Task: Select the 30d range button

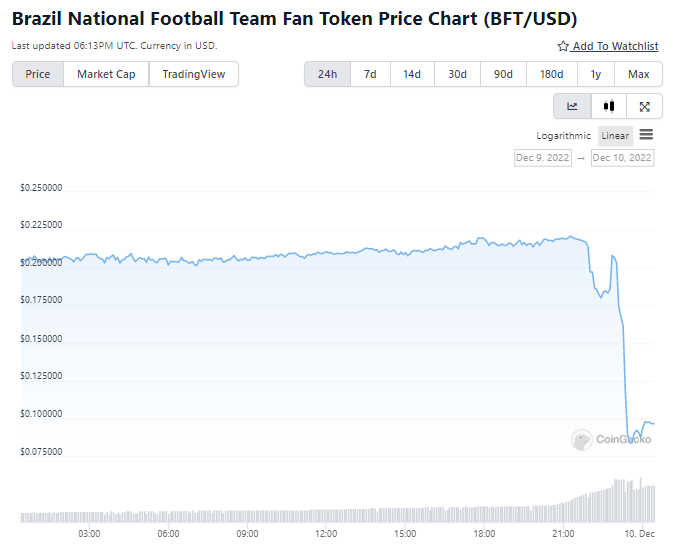Action: 458,74
